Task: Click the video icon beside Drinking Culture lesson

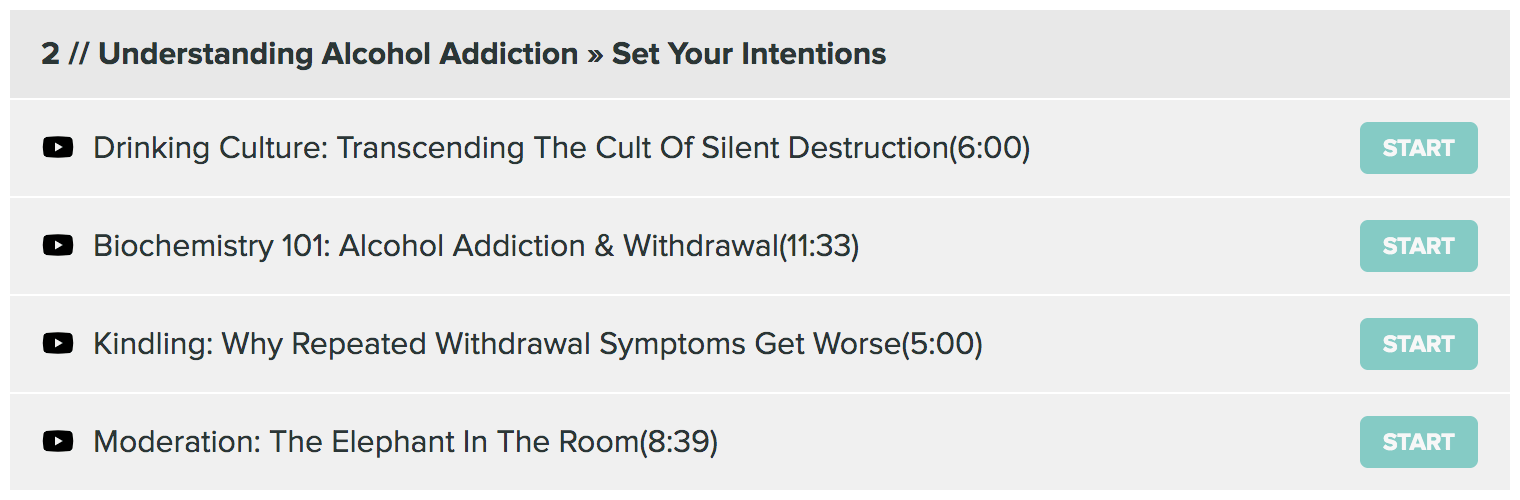Action: (x=58, y=148)
